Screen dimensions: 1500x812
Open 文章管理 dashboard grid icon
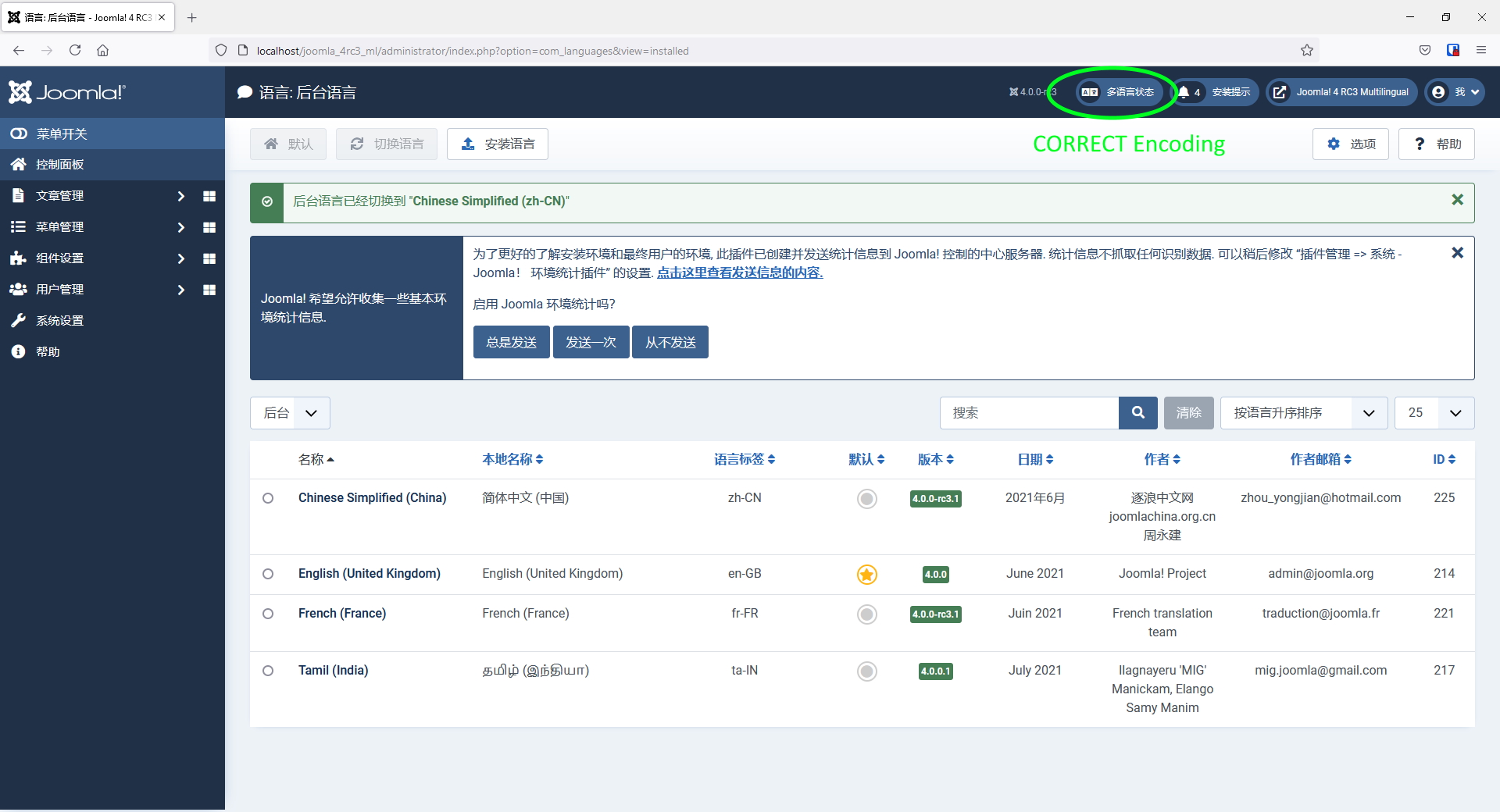[209, 196]
